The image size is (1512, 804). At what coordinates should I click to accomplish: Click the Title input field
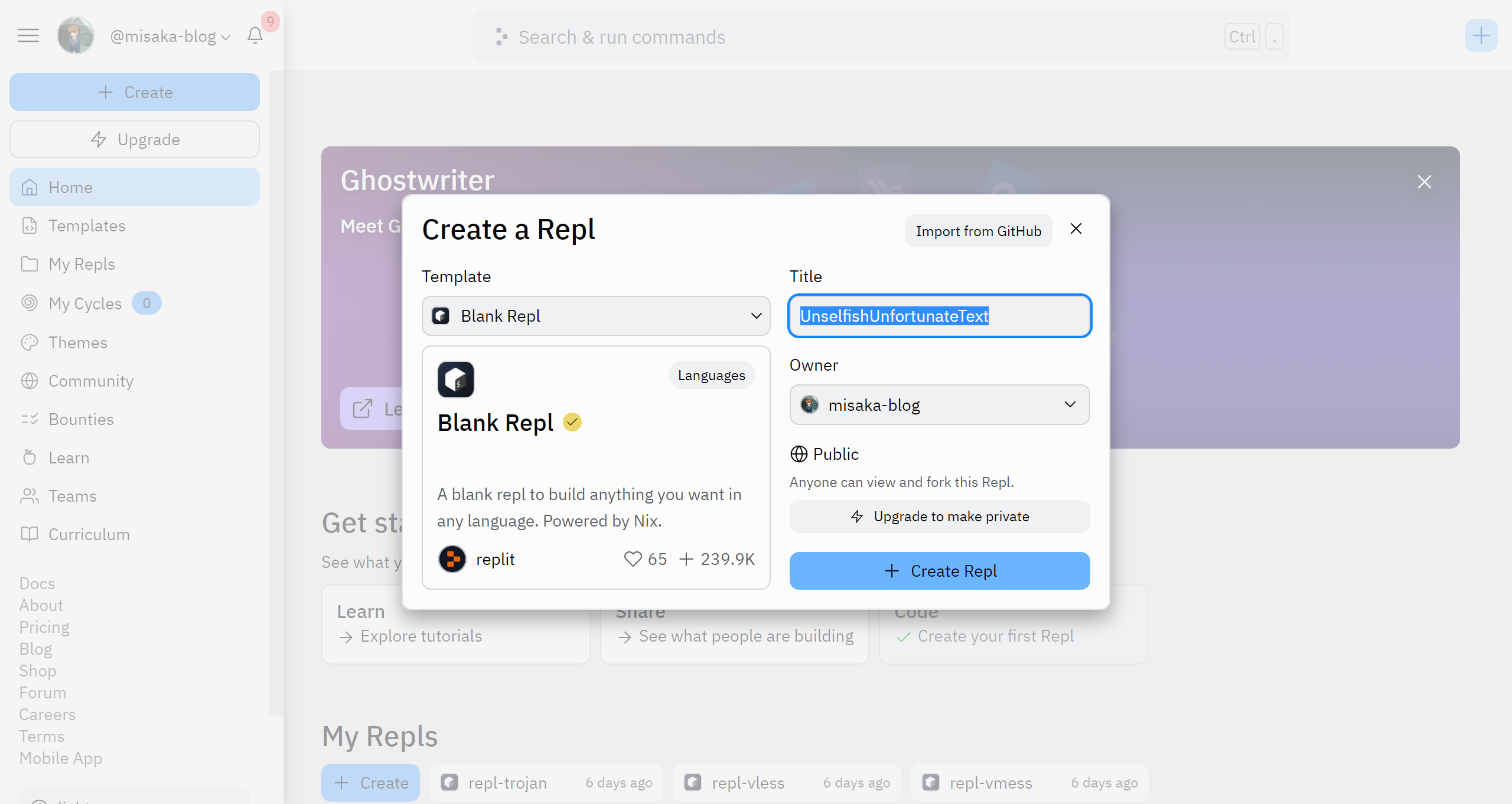[x=939, y=316]
